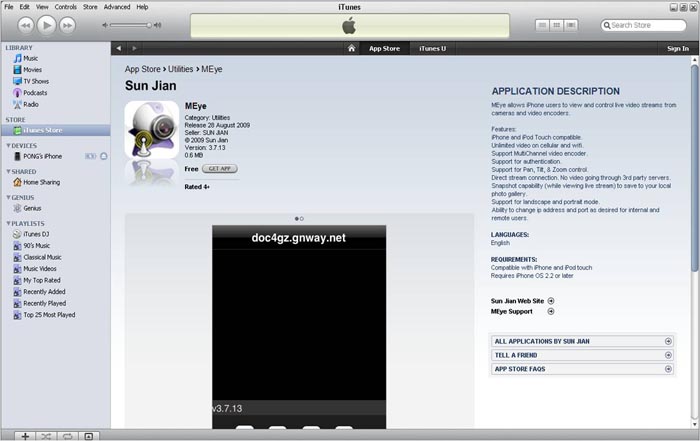
Task: Switch to Cover Flow view button
Action: point(571,25)
